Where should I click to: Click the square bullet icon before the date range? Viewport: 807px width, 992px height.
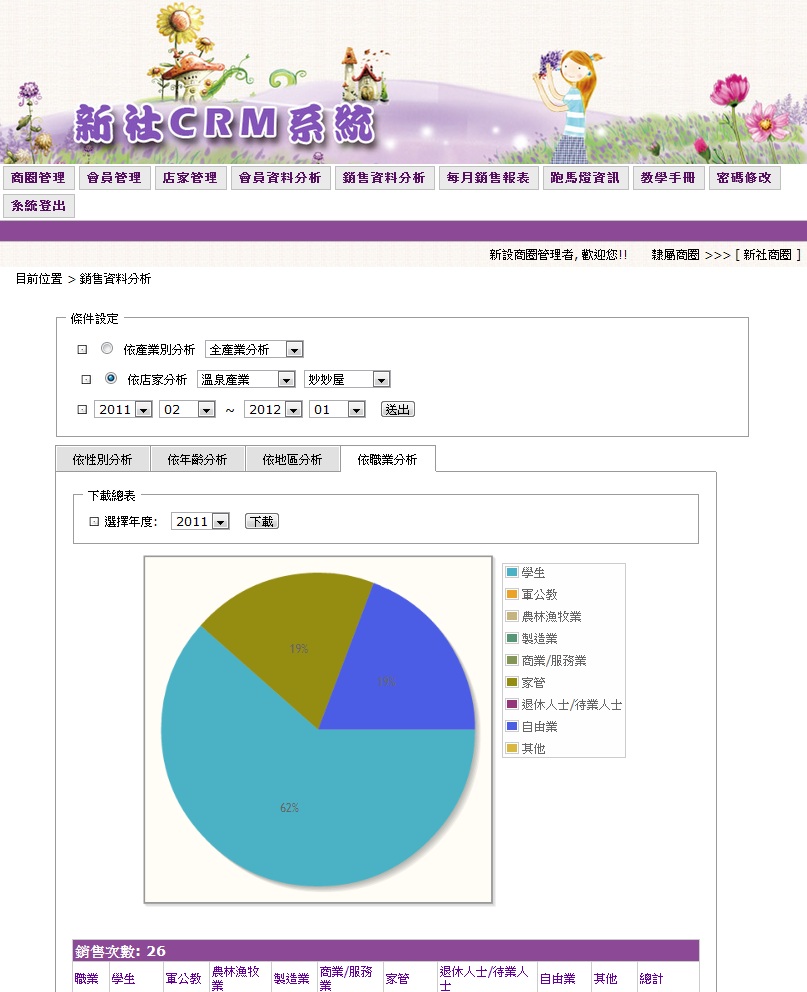click(82, 409)
